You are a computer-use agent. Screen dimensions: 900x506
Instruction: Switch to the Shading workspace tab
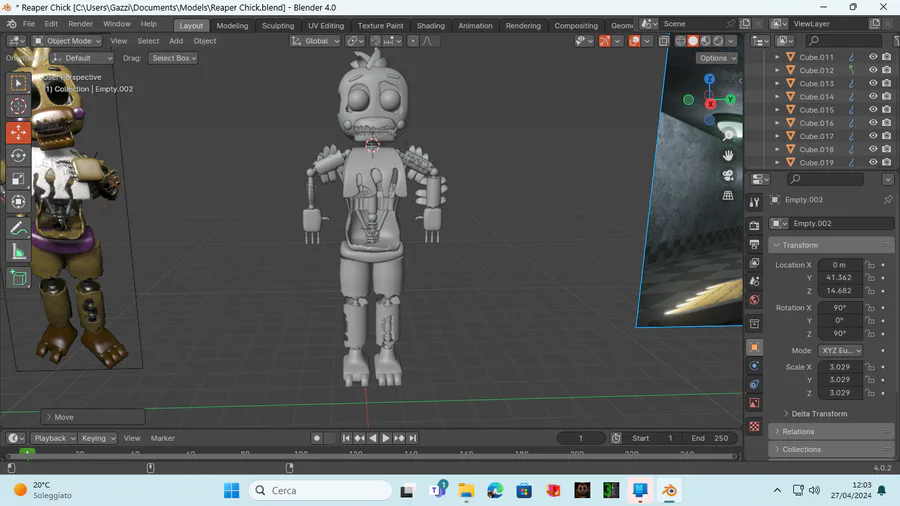click(430, 26)
